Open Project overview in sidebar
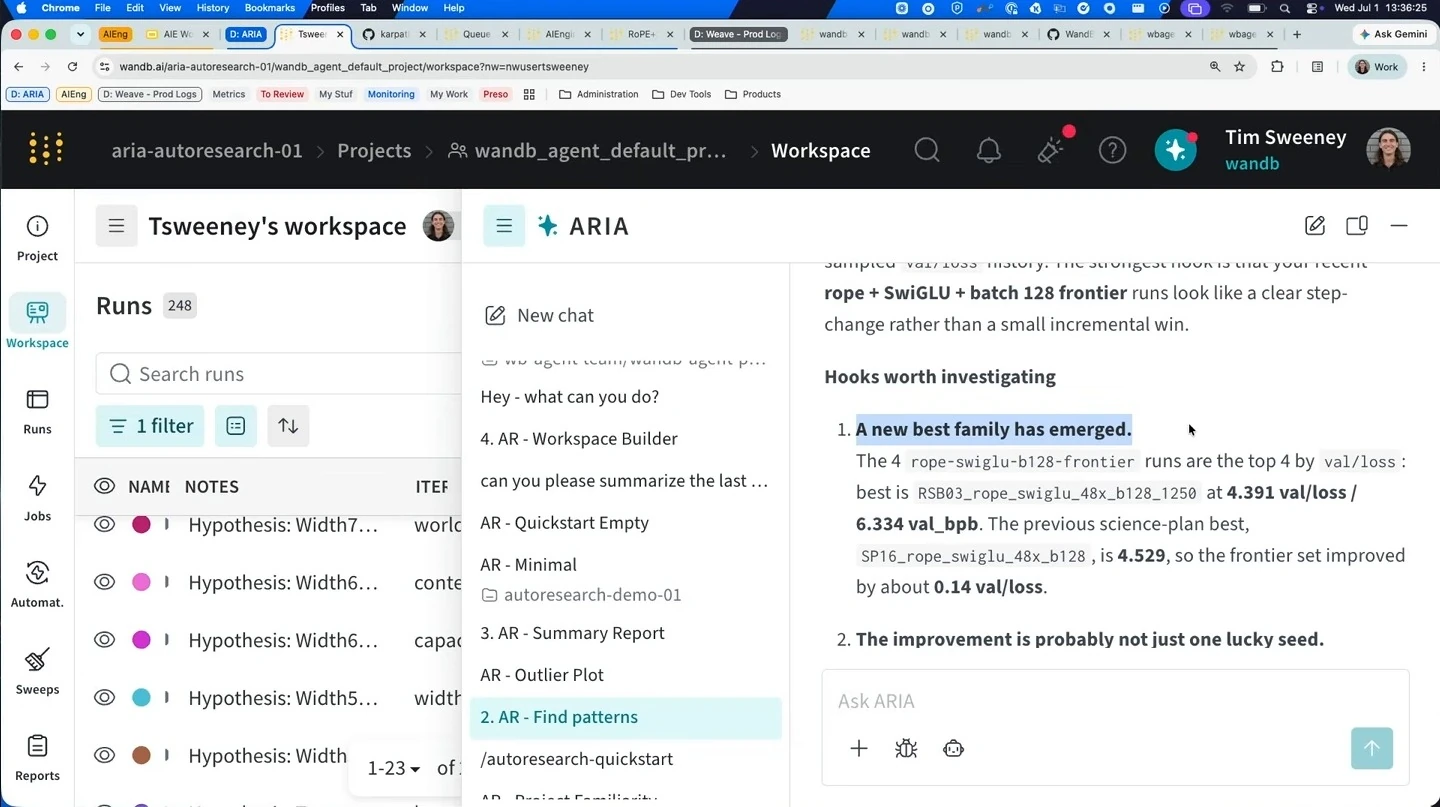This screenshot has height=807, width=1440. [x=37, y=238]
